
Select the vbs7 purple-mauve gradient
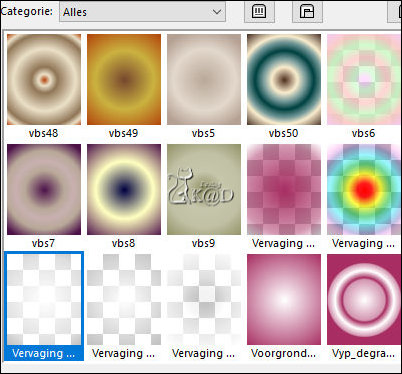point(44,189)
